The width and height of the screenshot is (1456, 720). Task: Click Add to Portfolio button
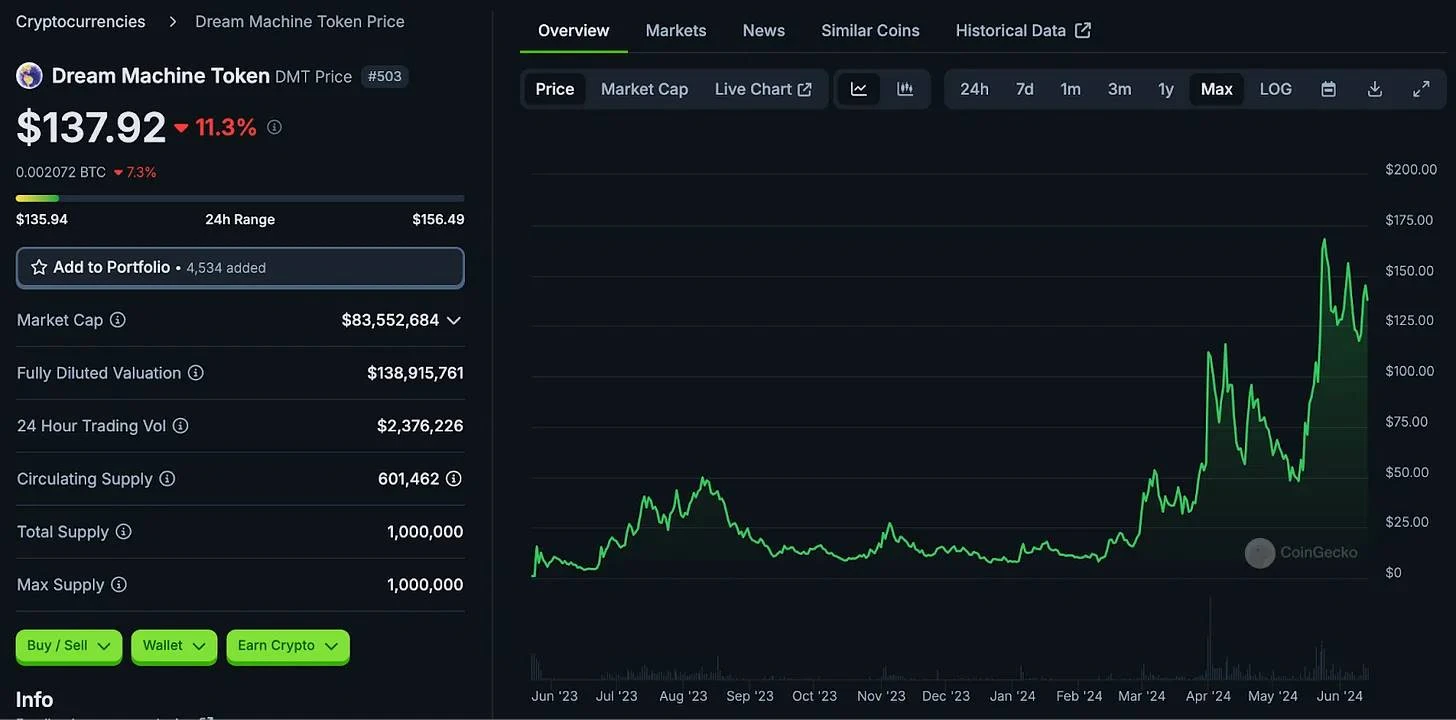coord(240,267)
